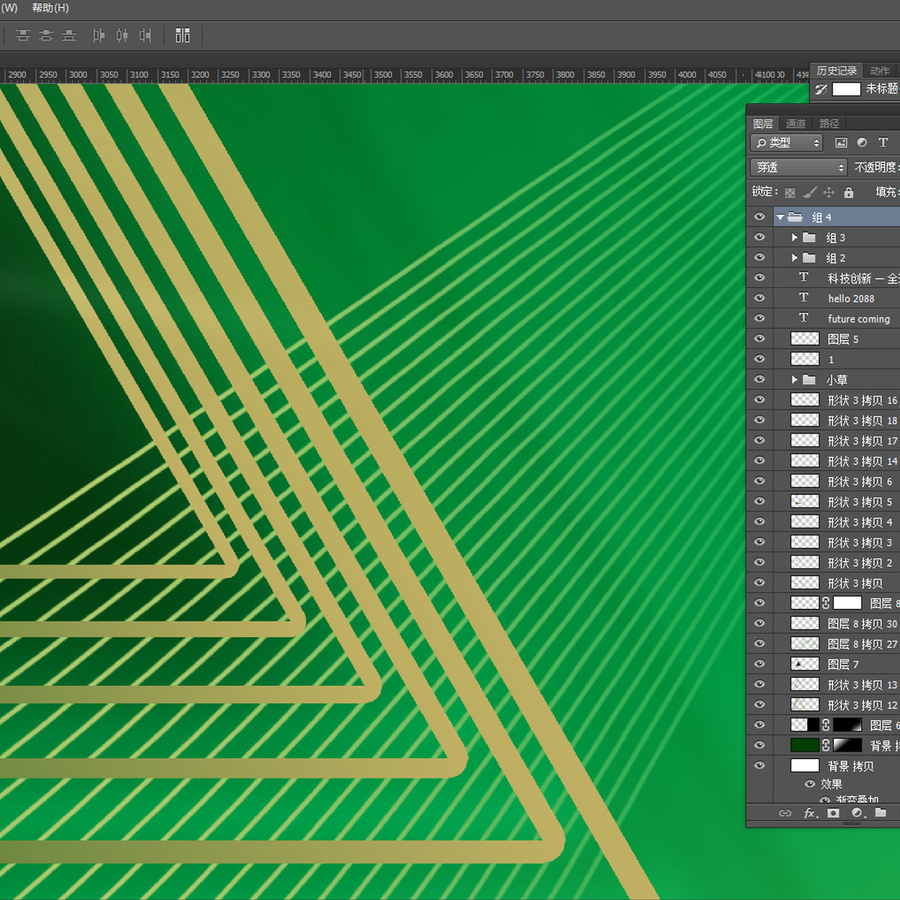The width and height of the screenshot is (900, 900).
Task: Select the 图层 7 layer thumbnail
Action: (805, 664)
